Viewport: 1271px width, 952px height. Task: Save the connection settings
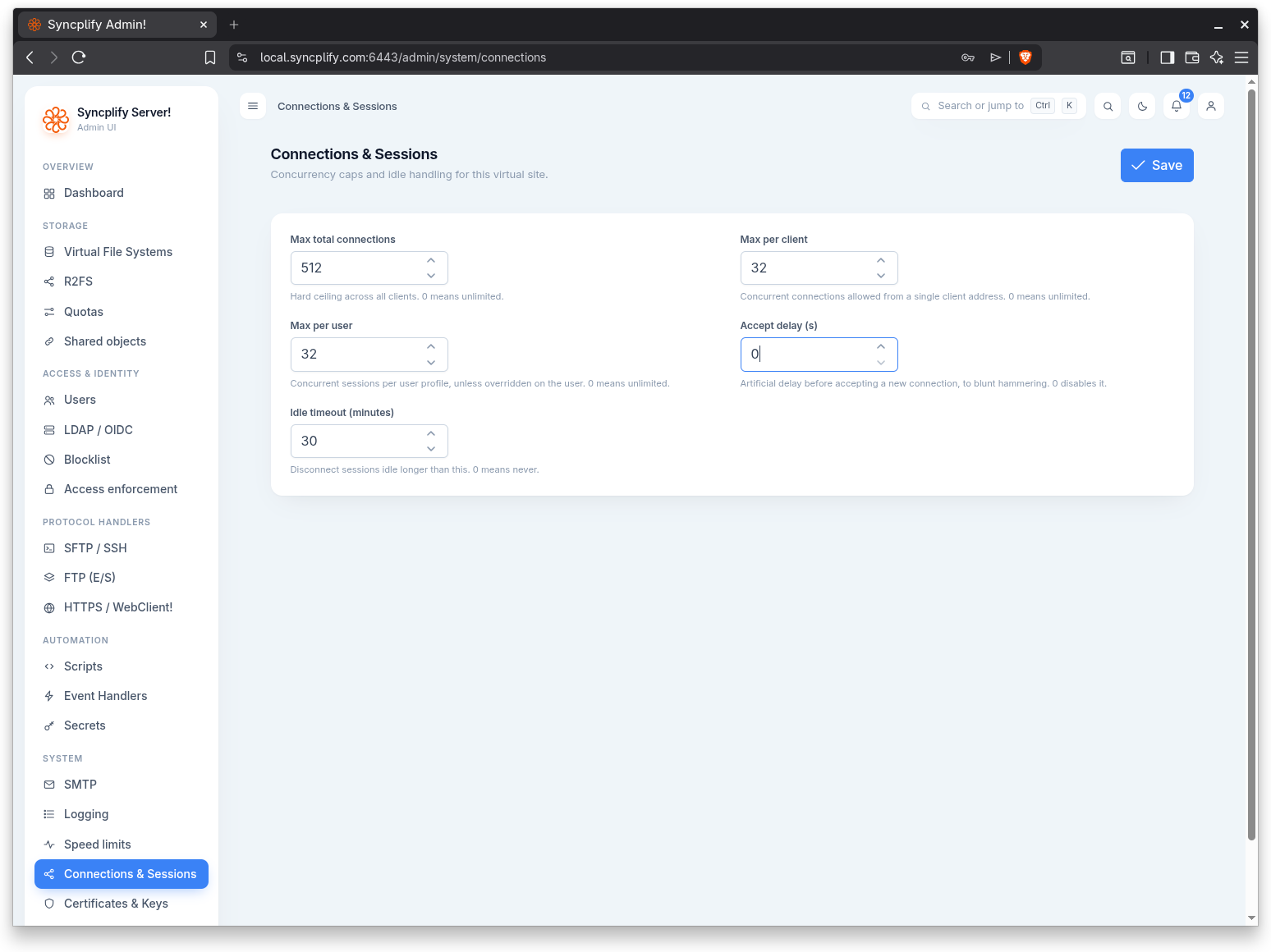click(x=1157, y=165)
